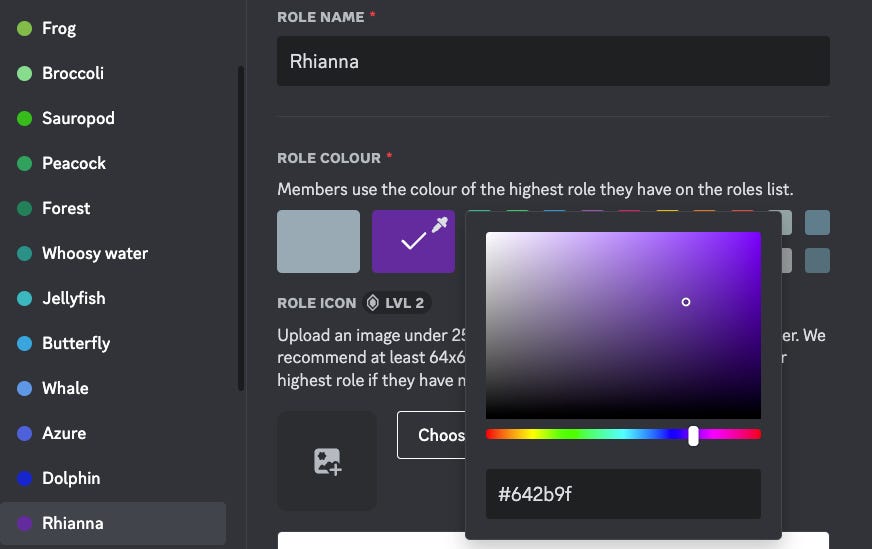The width and height of the screenshot is (872, 549).
Task: Select the Jellyfish role
Action: [113, 298]
